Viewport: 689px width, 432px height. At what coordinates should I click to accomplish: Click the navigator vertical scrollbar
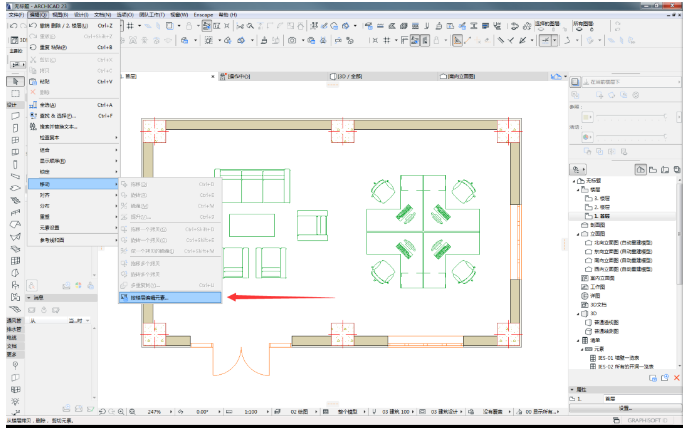(679, 233)
